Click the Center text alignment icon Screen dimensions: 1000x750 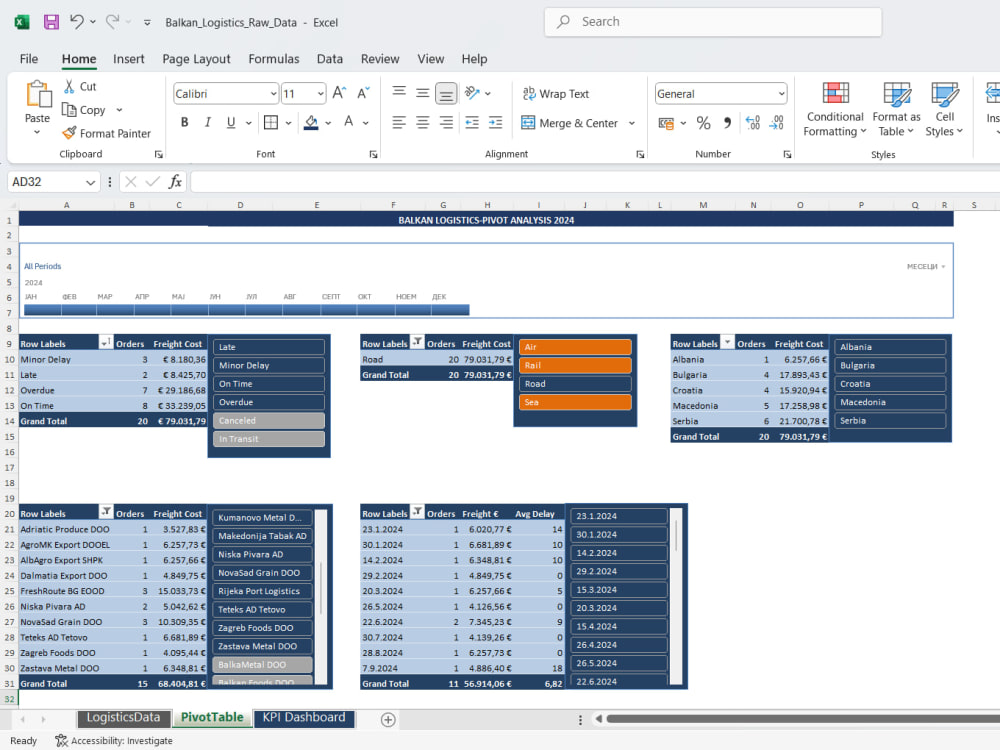click(x=422, y=122)
